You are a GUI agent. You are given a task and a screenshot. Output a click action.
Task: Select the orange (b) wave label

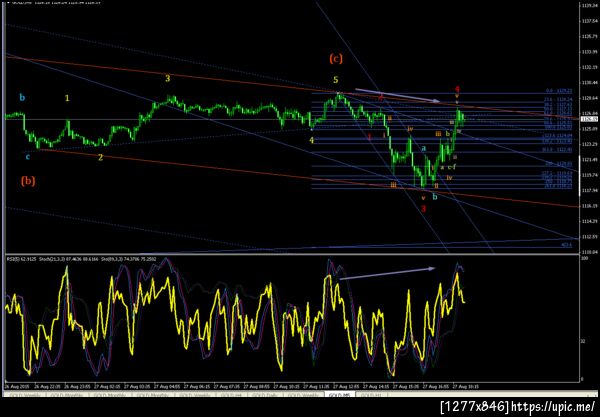(x=28, y=180)
